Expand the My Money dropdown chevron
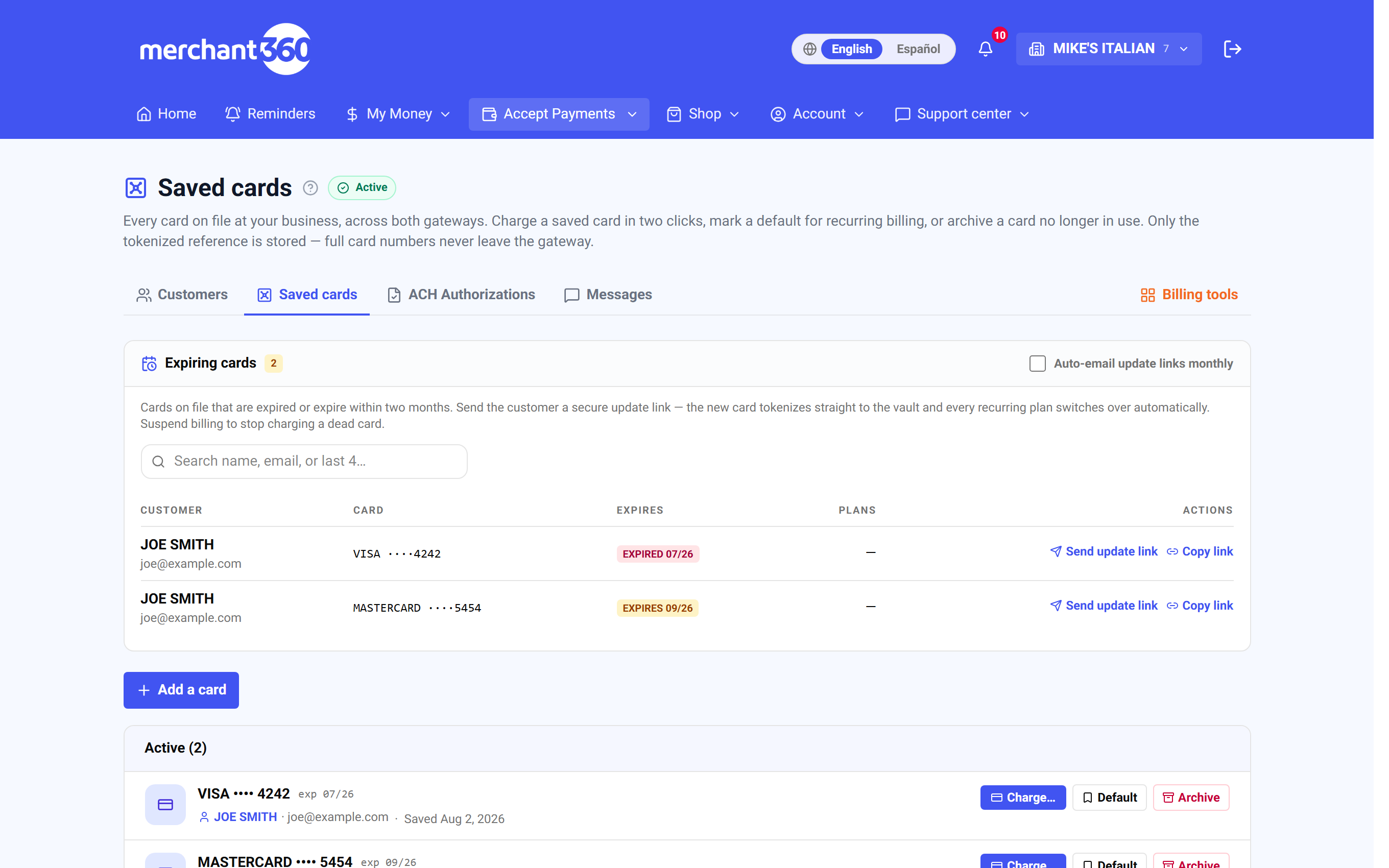Screen dimensions: 1389x868 click(445, 114)
